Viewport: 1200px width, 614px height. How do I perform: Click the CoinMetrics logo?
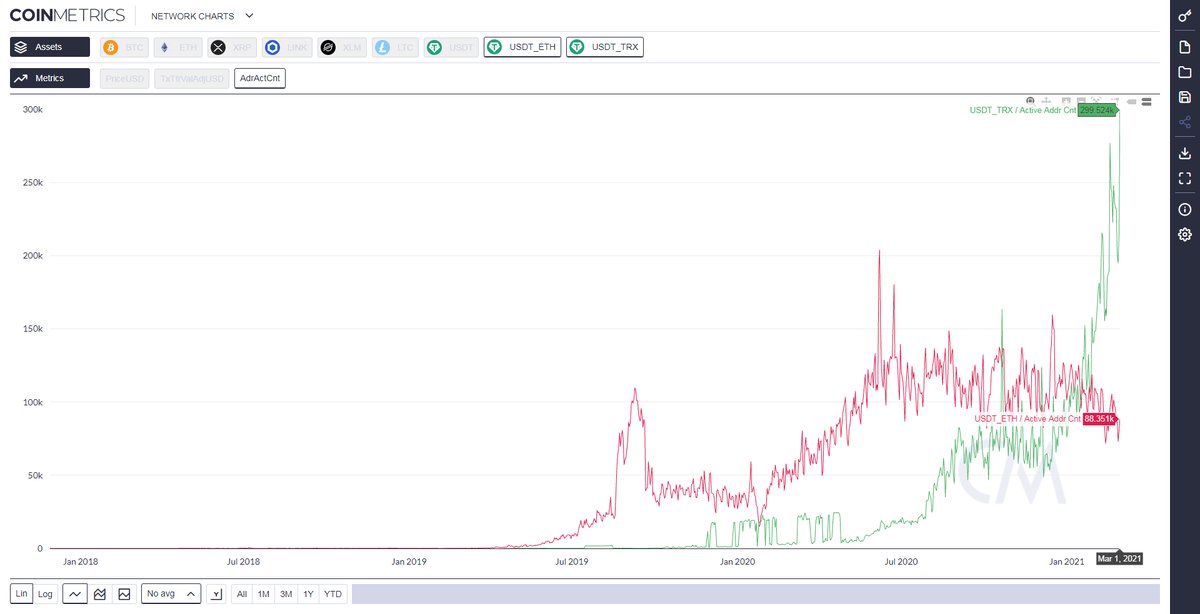(x=67, y=15)
